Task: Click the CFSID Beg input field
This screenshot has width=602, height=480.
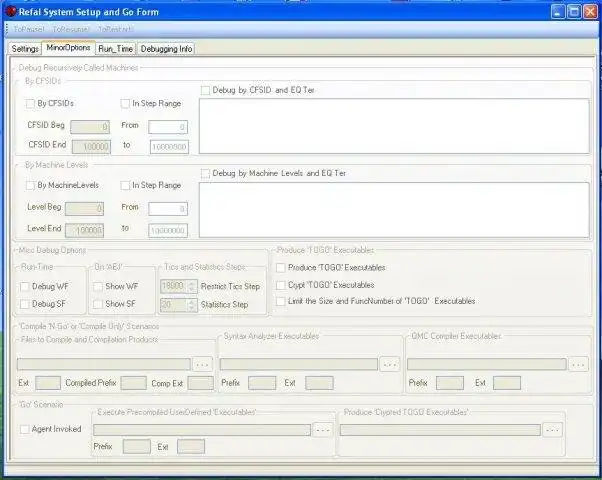Action: tap(90, 127)
